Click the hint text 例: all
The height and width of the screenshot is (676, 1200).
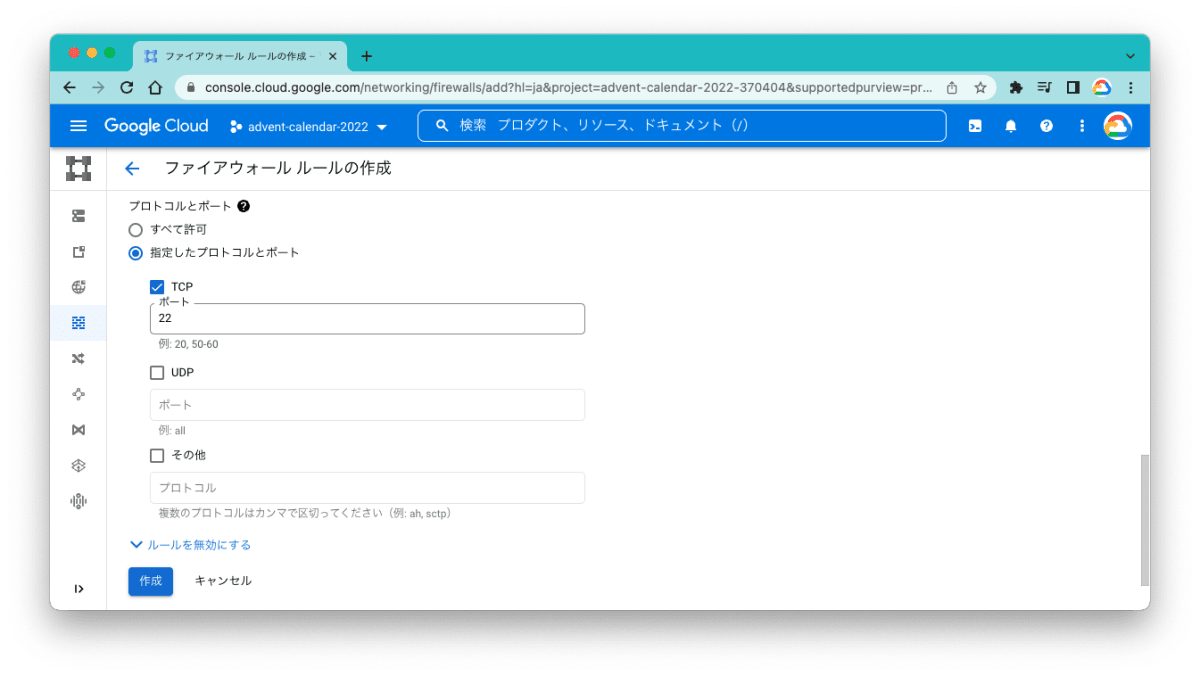pyautogui.click(x=172, y=431)
